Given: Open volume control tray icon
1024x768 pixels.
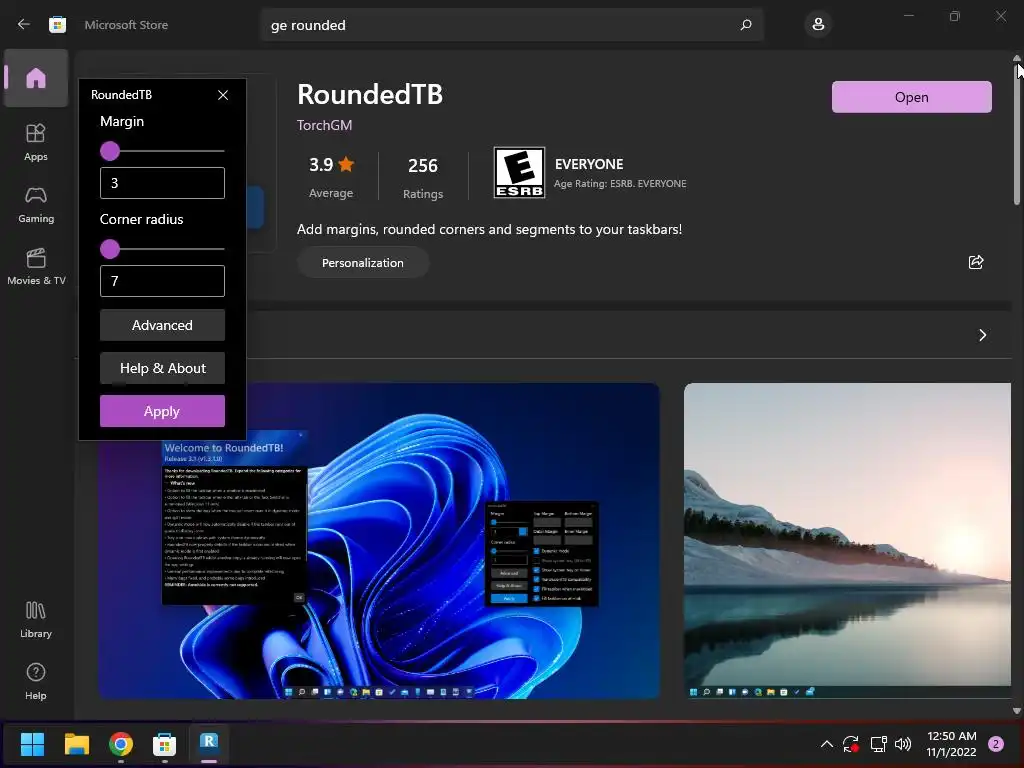Looking at the screenshot, I should pyautogui.click(x=903, y=744).
